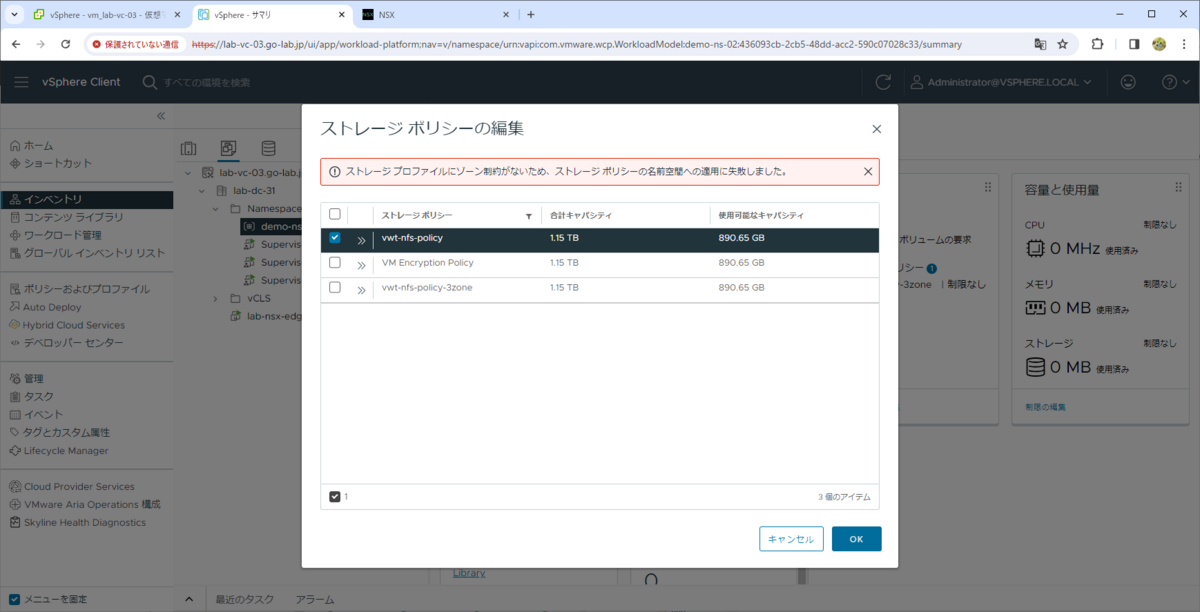Click the search field すべての環境を検索
The image size is (1200, 612).
click(x=206, y=82)
